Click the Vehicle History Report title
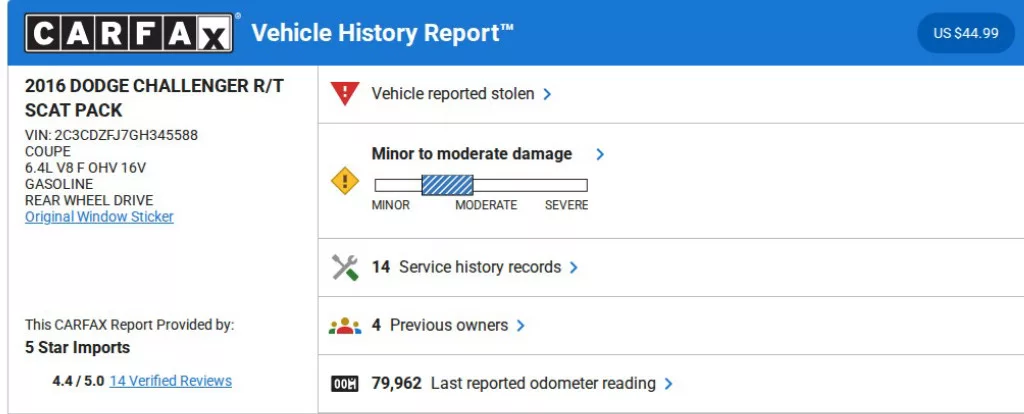This screenshot has height=414, width=1024. (x=382, y=33)
